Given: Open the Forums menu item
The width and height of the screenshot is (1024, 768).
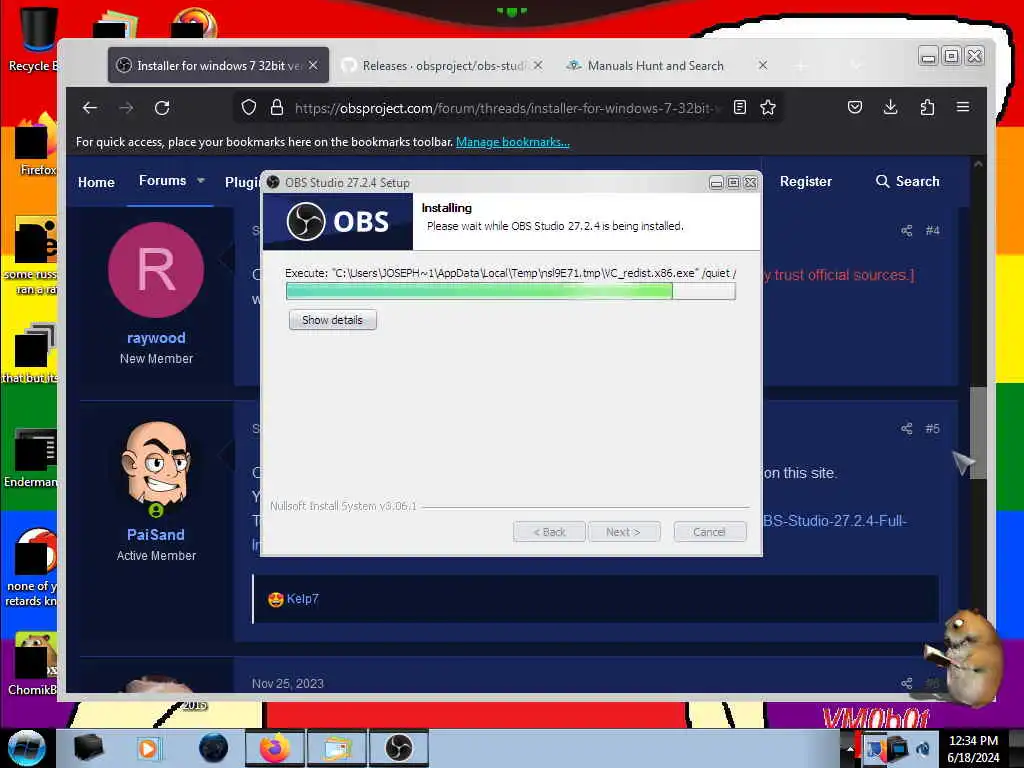Looking at the screenshot, I should (x=163, y=180).
